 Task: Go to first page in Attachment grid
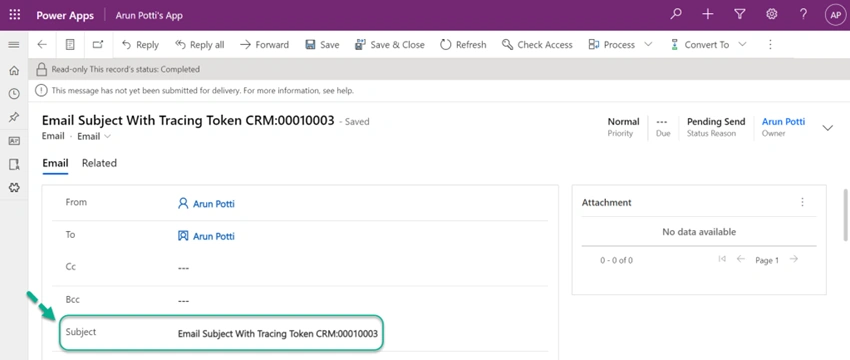click(722, 259)
